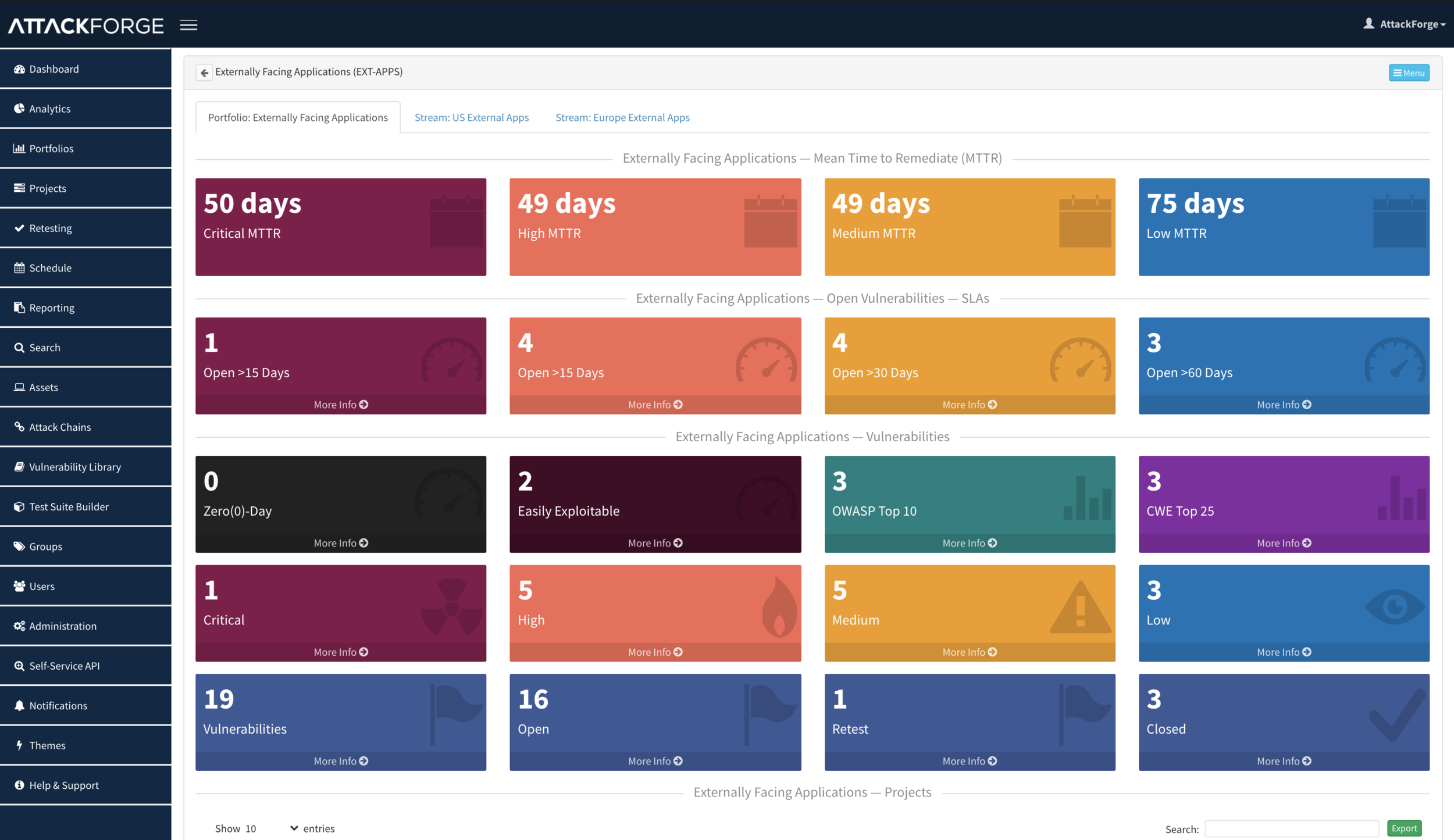Open the Analytics pie chart icon
Image resolution: width=1454 pixels, height=840 pixels.
pyautogui.click(x=19, y=109)
